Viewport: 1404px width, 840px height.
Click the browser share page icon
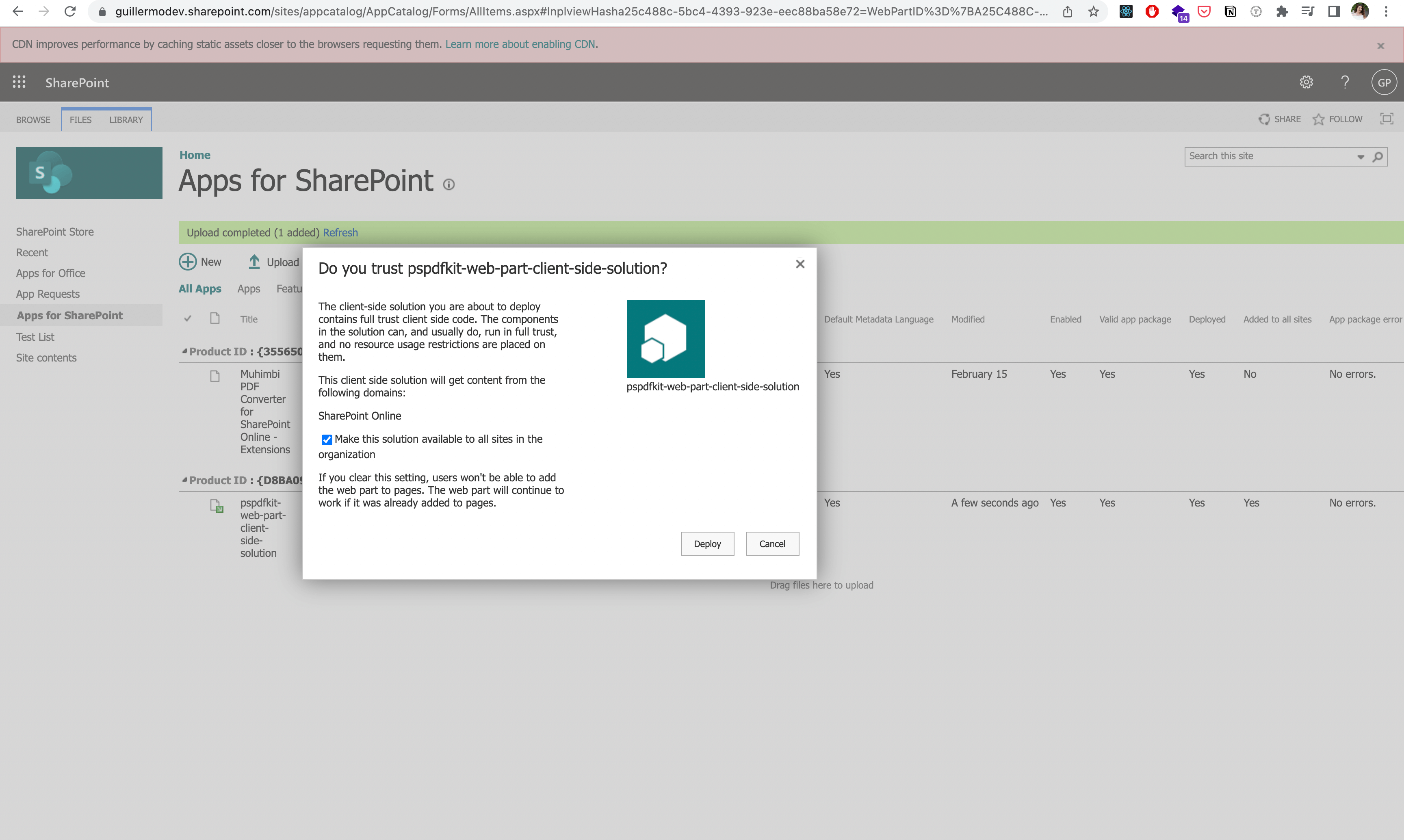(x=1067, y=11)
